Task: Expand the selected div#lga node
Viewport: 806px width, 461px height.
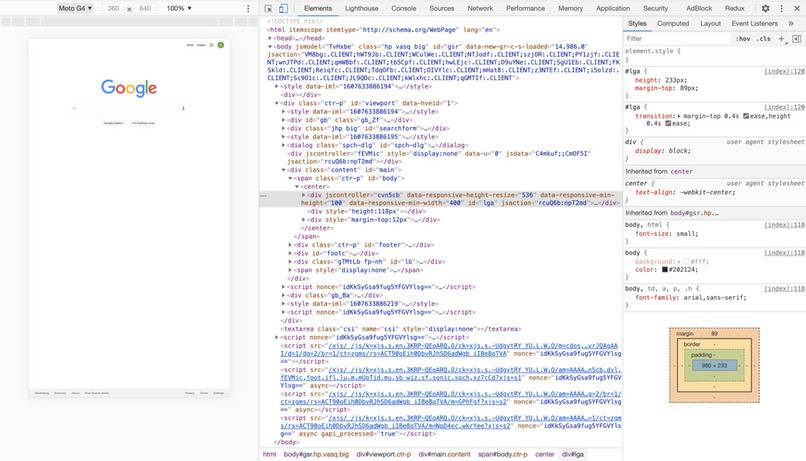Action: click(x=304, y=195)
